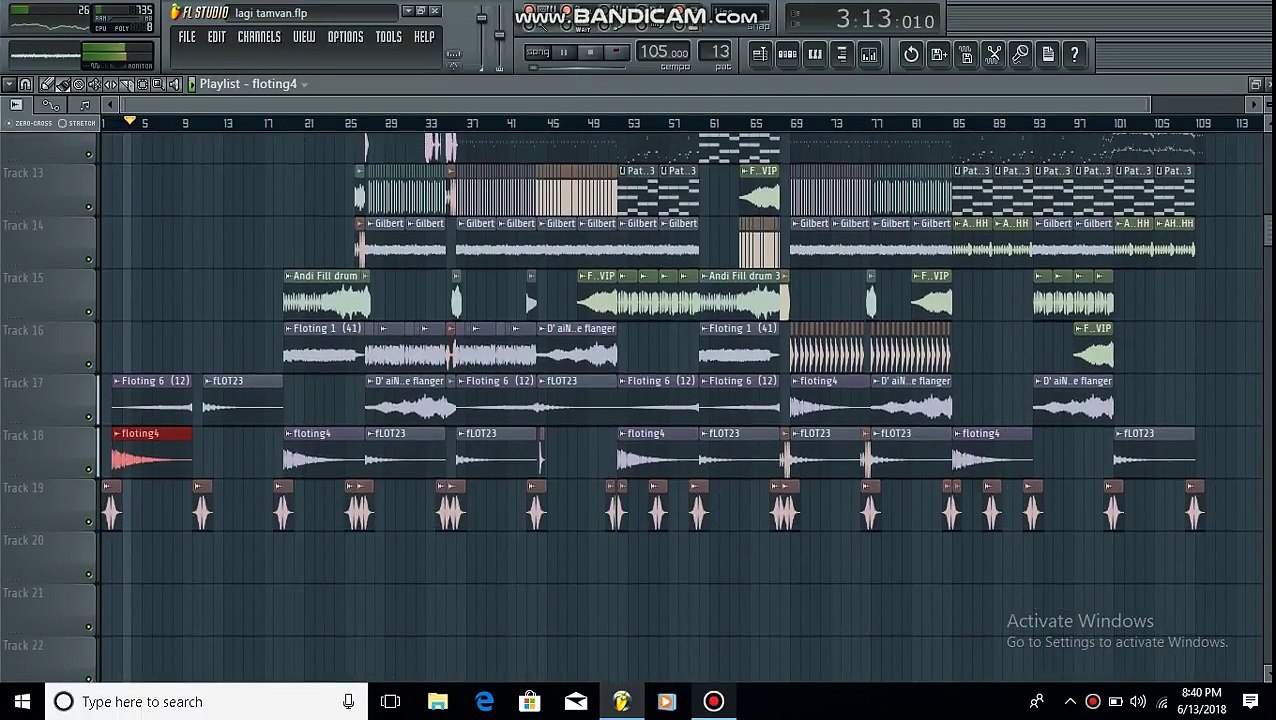Select the Playback speaker tool
Viewport: 1276px width, 720px height.
[174, 84]
